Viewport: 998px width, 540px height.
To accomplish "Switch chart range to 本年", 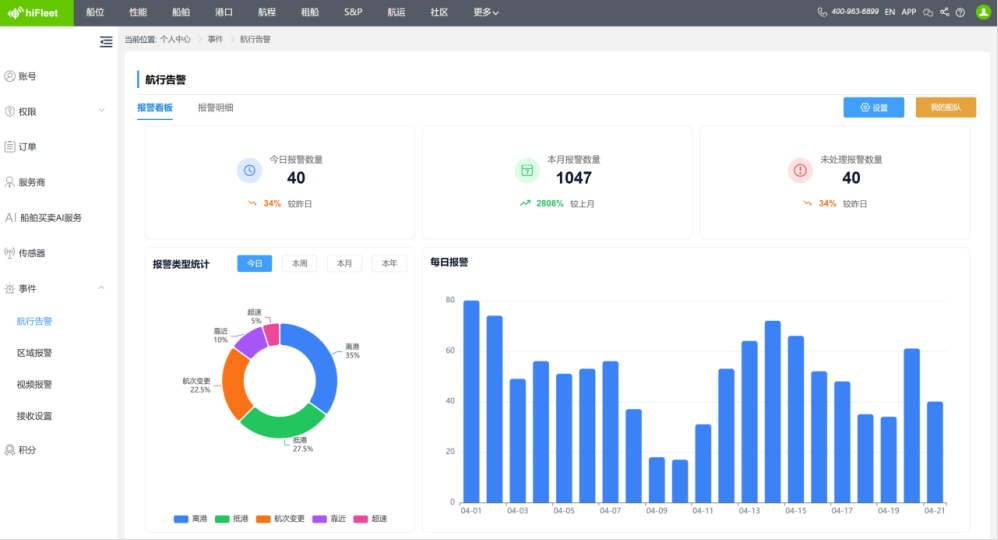I will point(389,264).
